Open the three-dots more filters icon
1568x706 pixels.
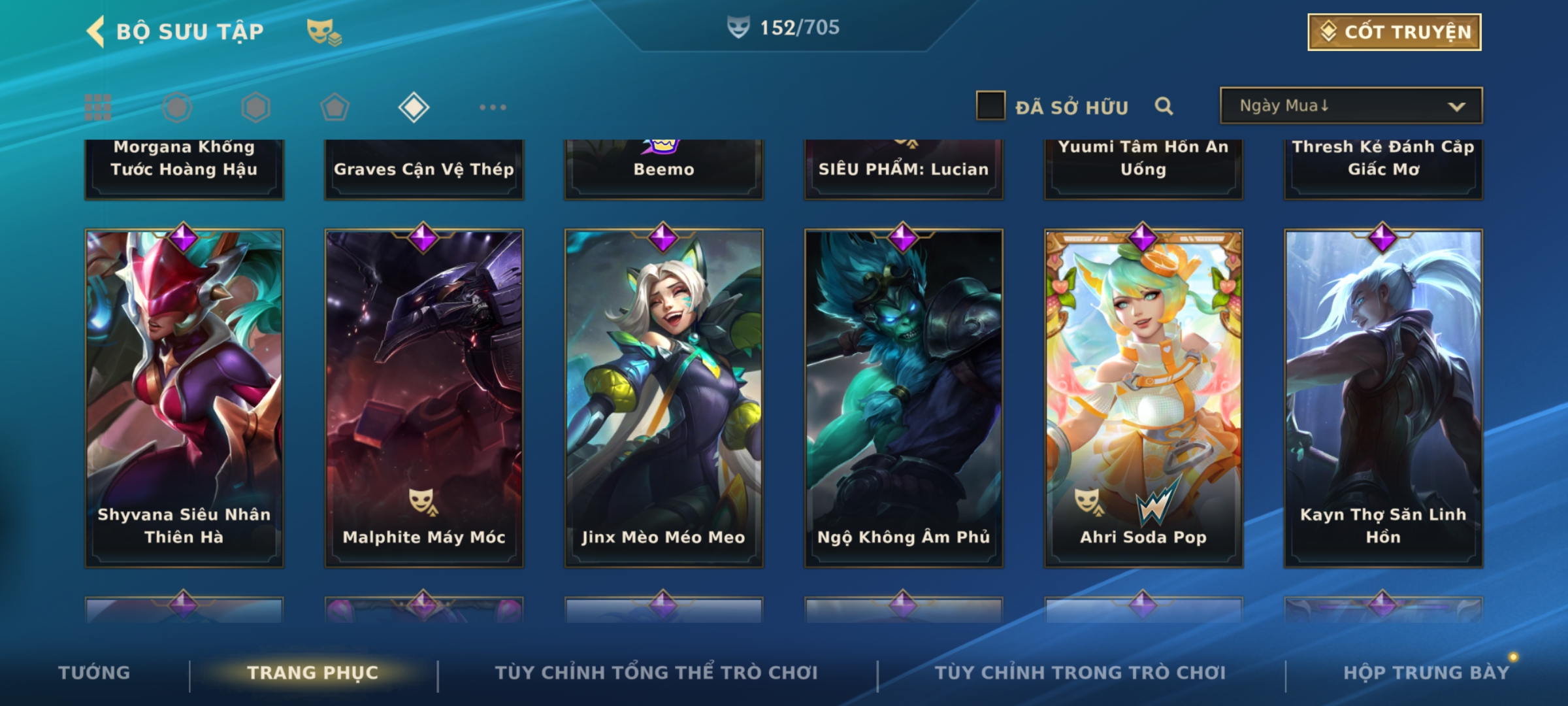coord(493,107)
